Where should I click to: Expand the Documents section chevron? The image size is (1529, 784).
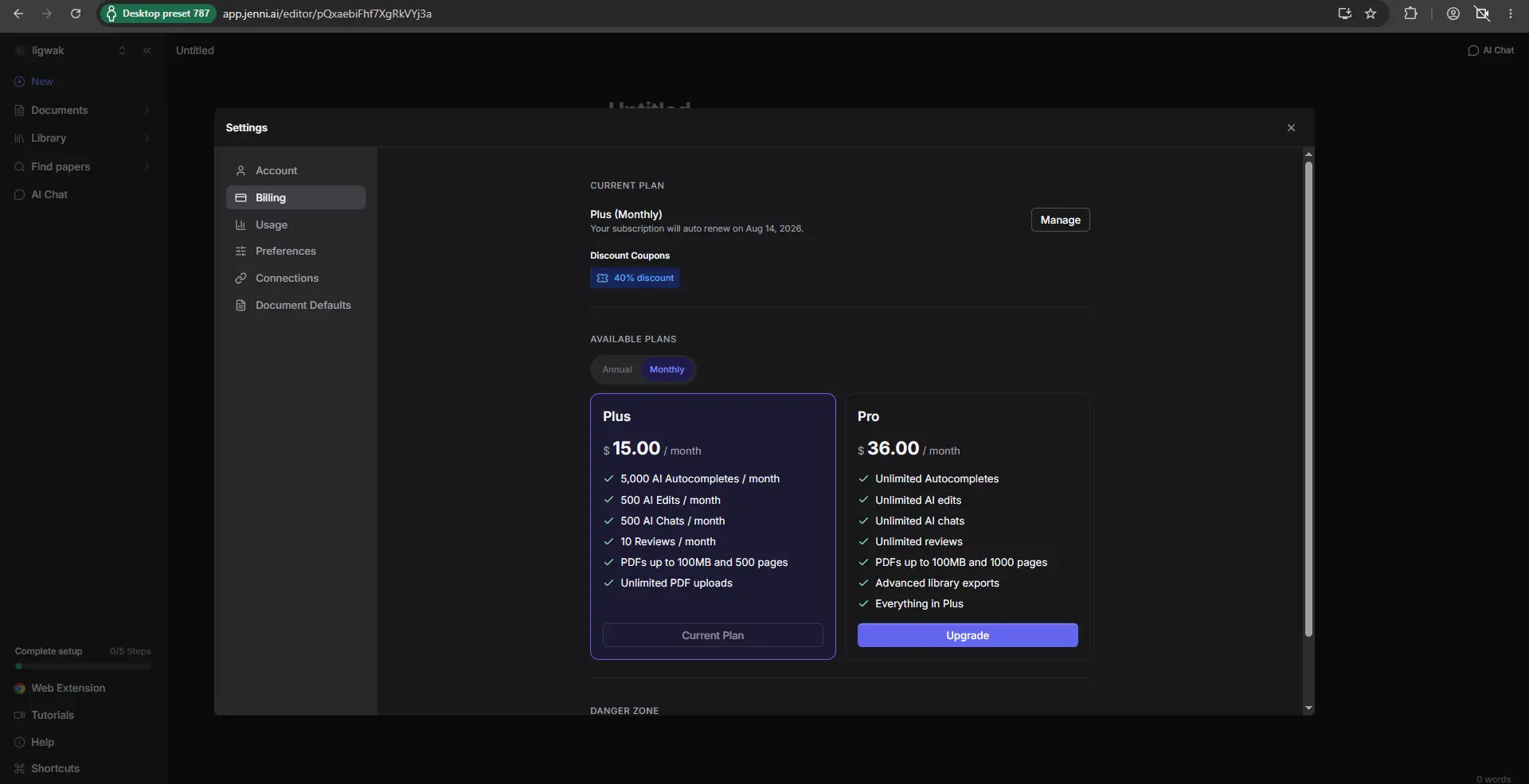(x=147, y=110)
